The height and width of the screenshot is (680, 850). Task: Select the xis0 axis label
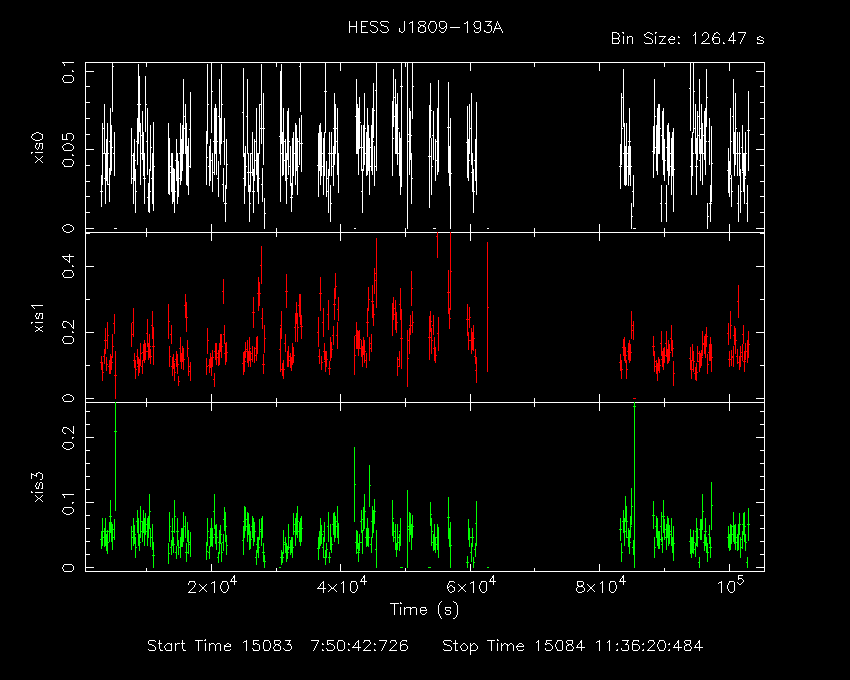pyautogui.click(x=38, y=147)
